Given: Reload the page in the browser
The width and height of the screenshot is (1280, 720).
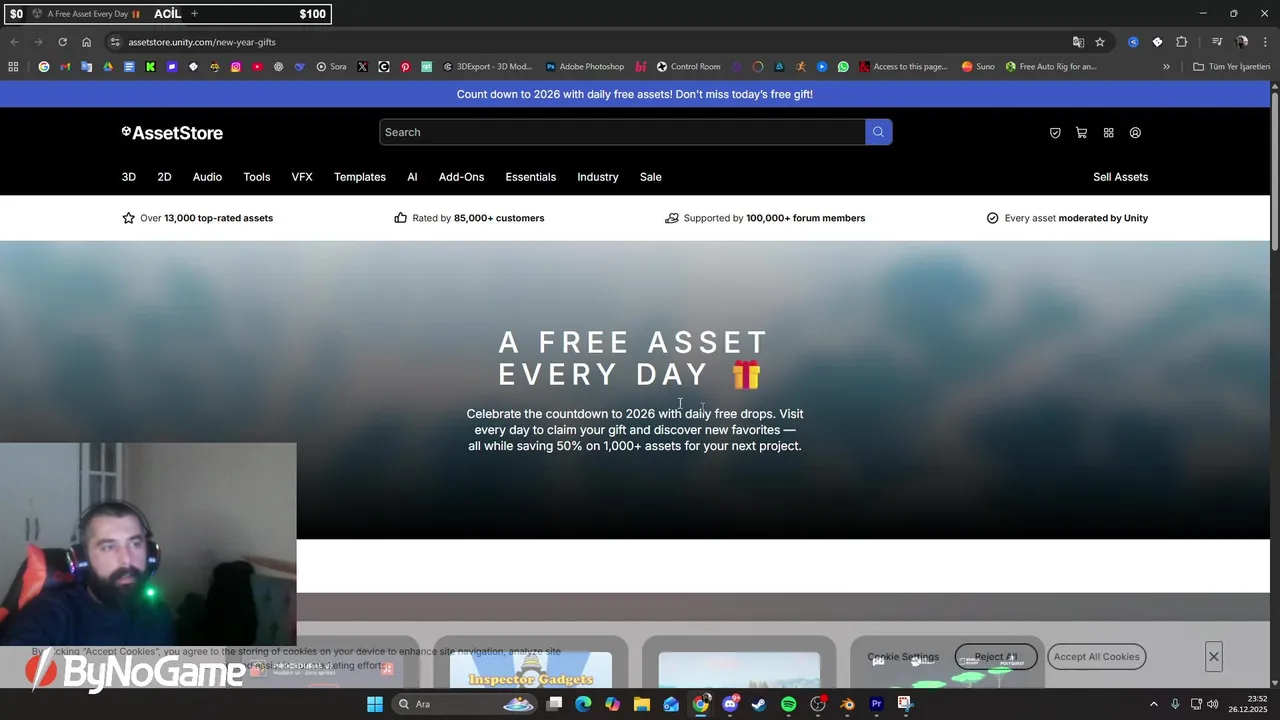Looking at the screenshot, I should pyautogui.click(x=62, y=42).
